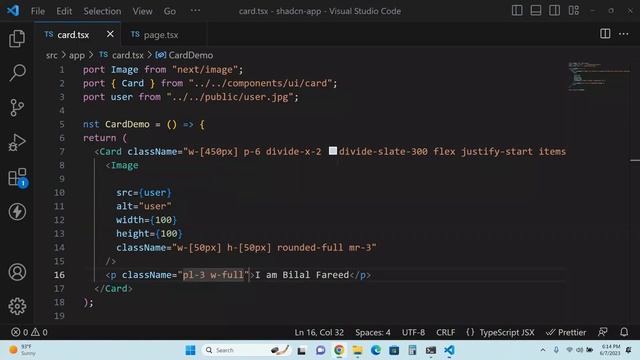Select 'CardDemo' symbol in the breadcrumb
This screenshot has height=360, width=640.
(191, 55)
